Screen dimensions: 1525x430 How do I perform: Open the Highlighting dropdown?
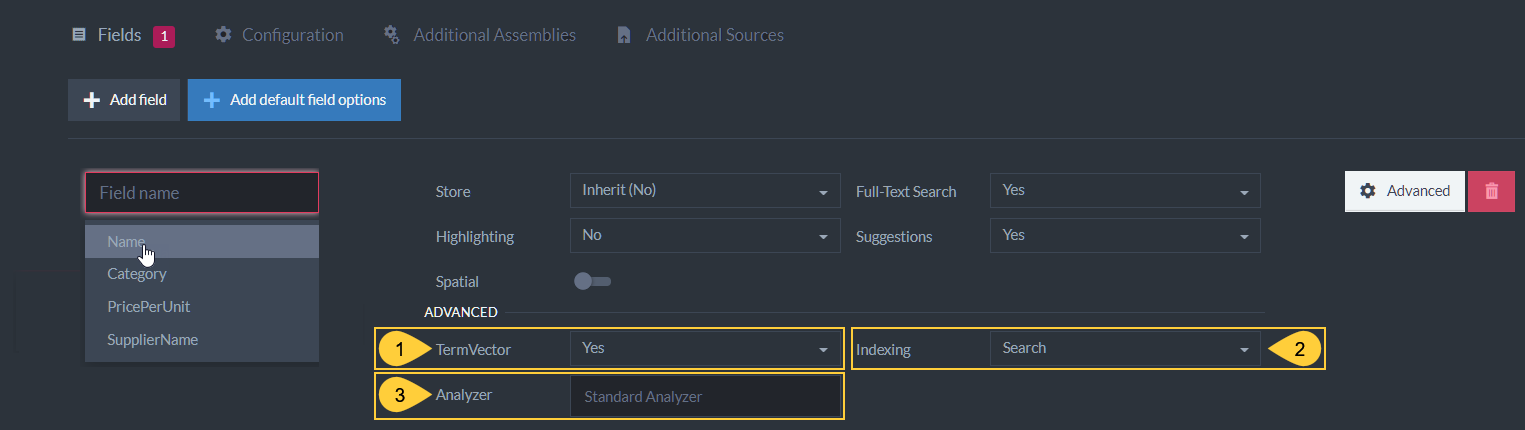705,236
